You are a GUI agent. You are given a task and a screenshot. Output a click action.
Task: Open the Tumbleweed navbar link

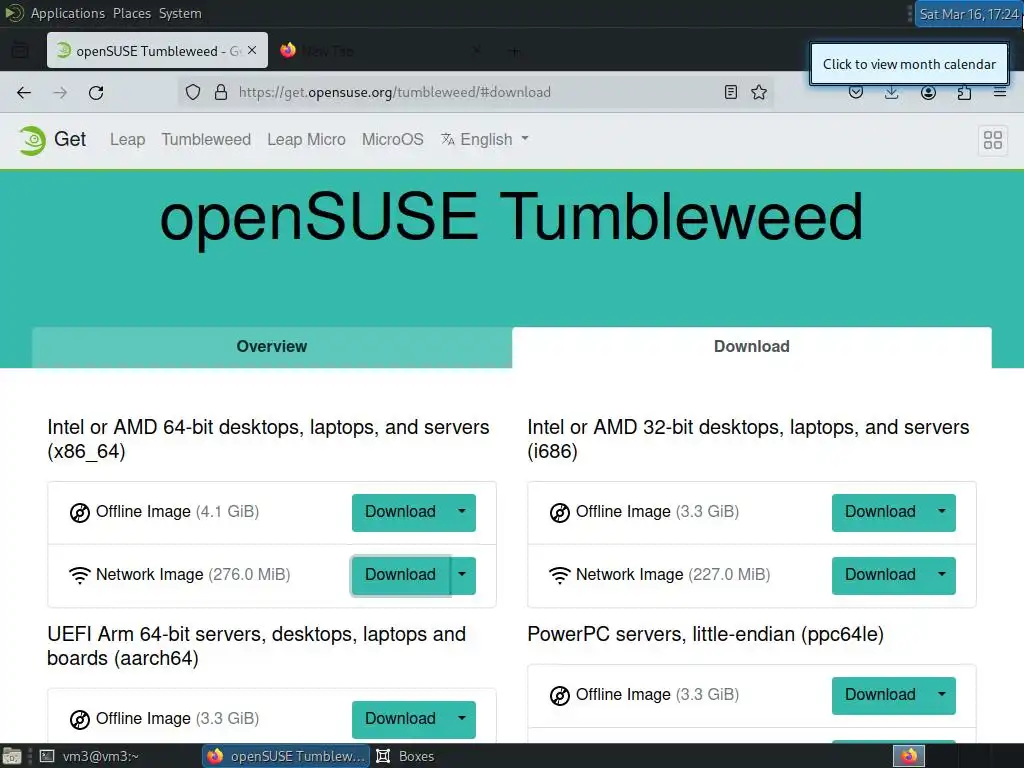pos(206,140)
